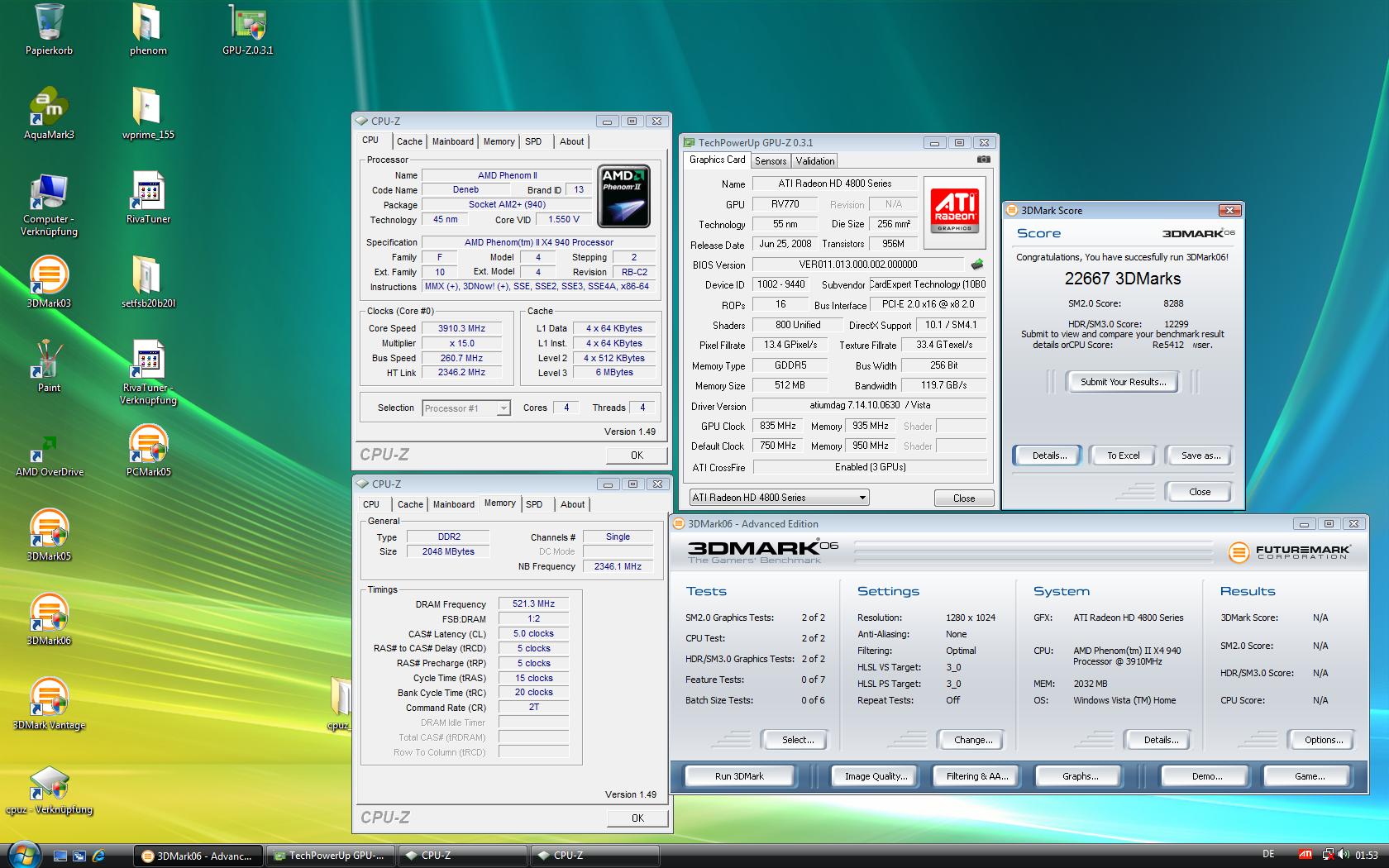The height and width of the screenshot is (868, 1389).
Task: Switch to TechPowerUp GPU-Z taskbar button
Action: point(329,856)
